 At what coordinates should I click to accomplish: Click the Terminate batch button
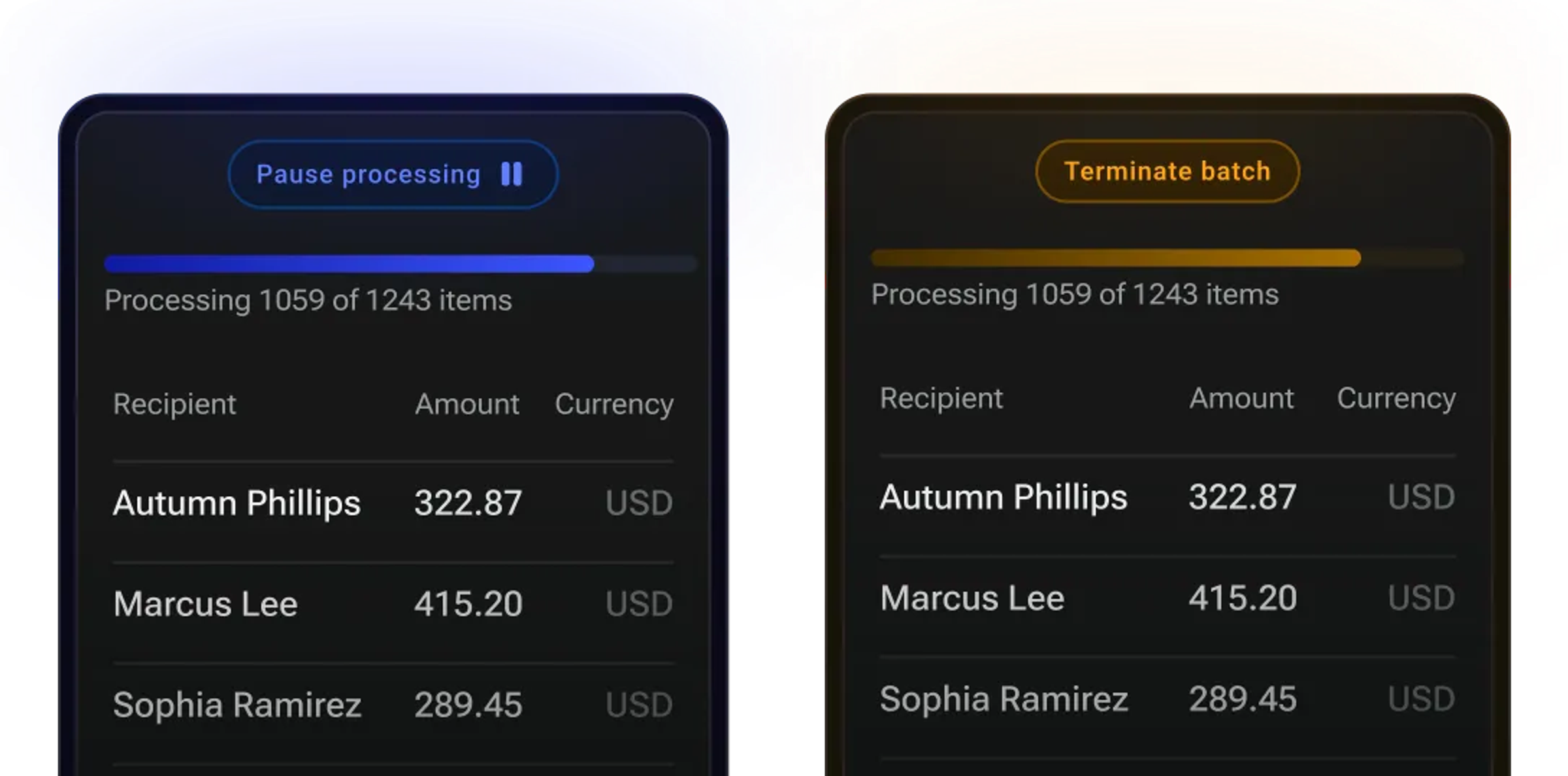pyautogui.click(x=1168, y=171)
